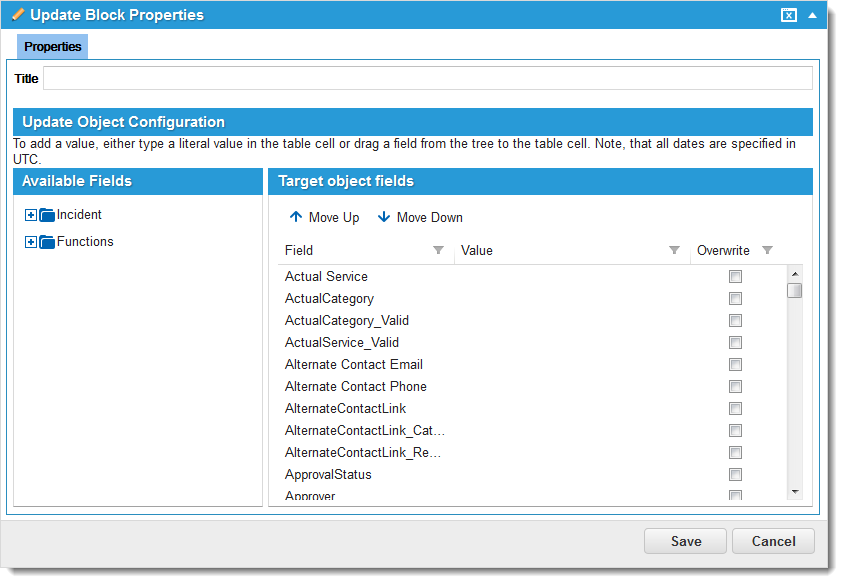Open the Value column filter icon
The image size is (843, 583).
674,250
